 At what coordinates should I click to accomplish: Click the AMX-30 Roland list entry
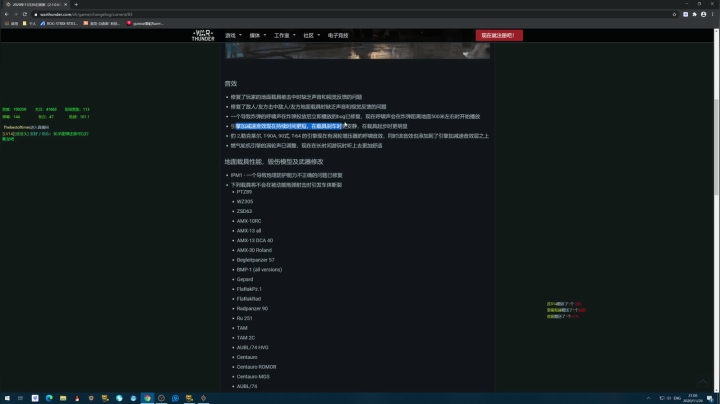coord(254,250)
